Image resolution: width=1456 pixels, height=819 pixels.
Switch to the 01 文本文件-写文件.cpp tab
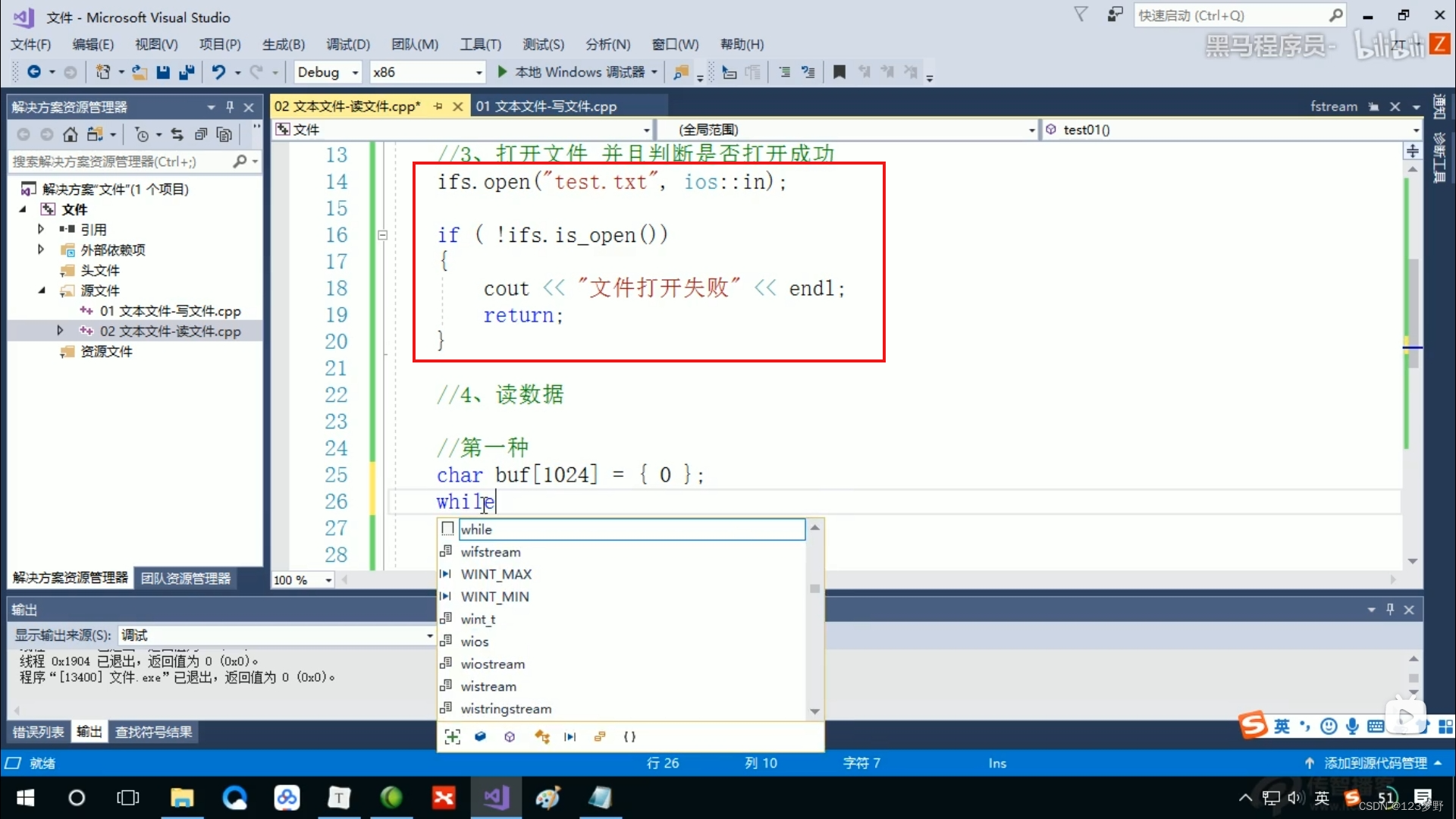(x=546, y=107)
